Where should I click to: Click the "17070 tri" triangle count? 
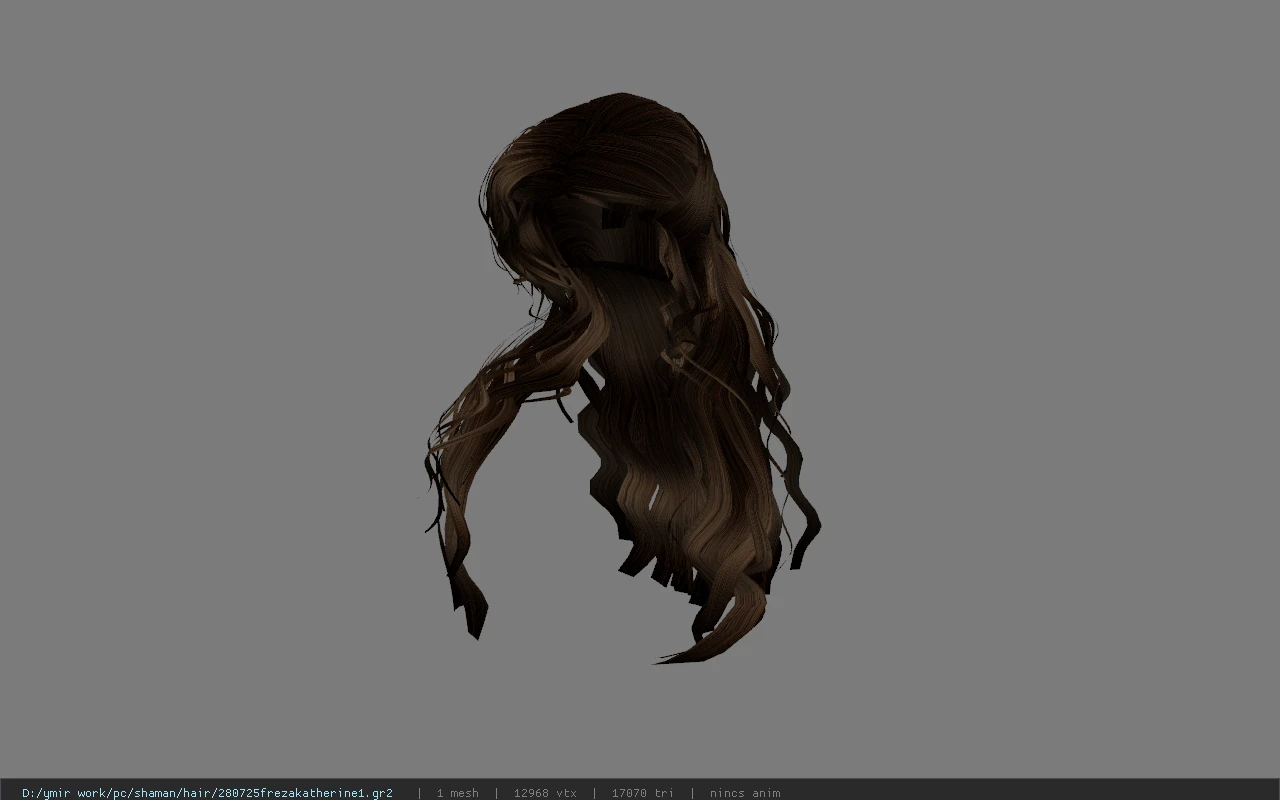642,793
